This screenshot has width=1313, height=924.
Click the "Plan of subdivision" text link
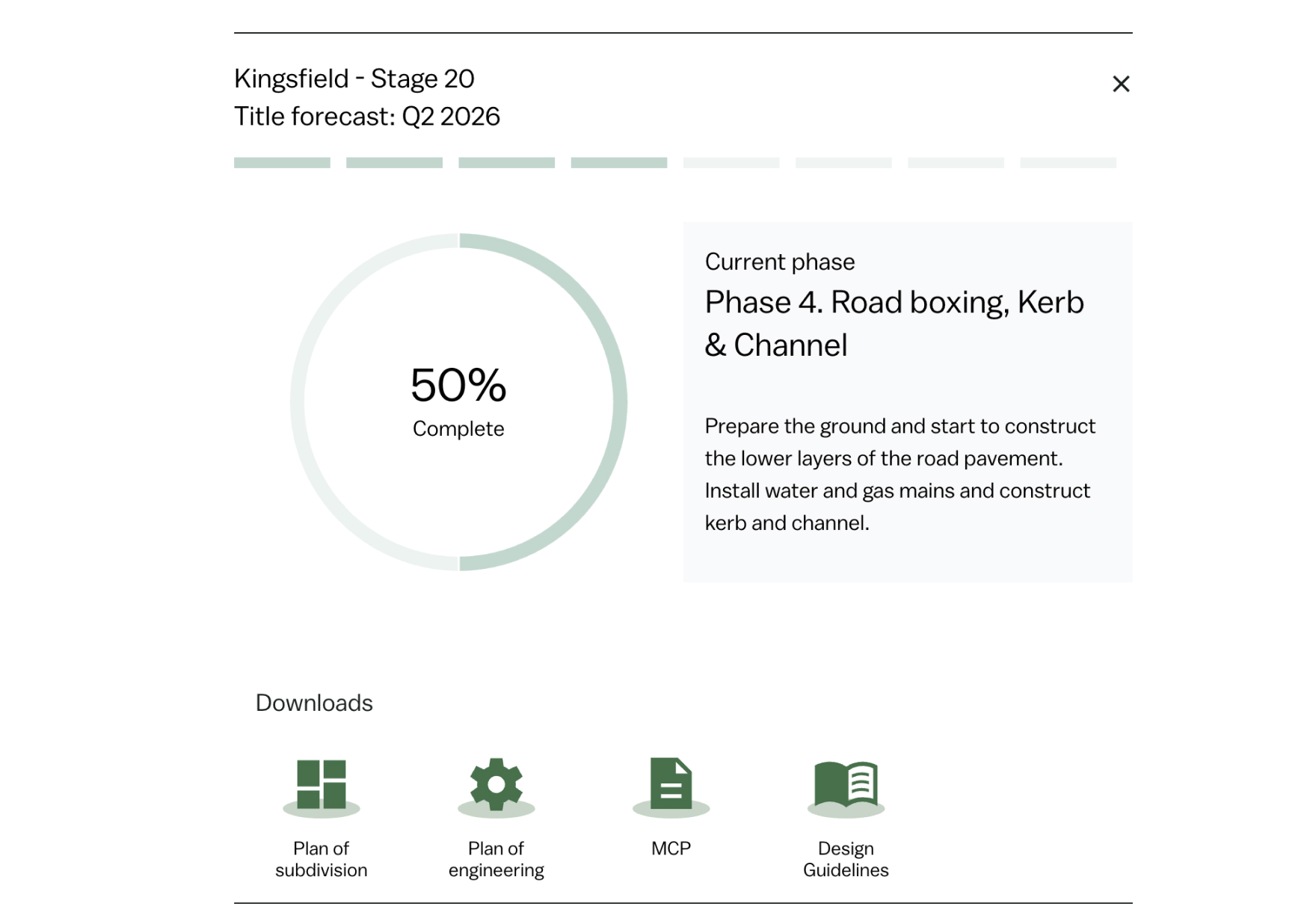click(322, 859)
